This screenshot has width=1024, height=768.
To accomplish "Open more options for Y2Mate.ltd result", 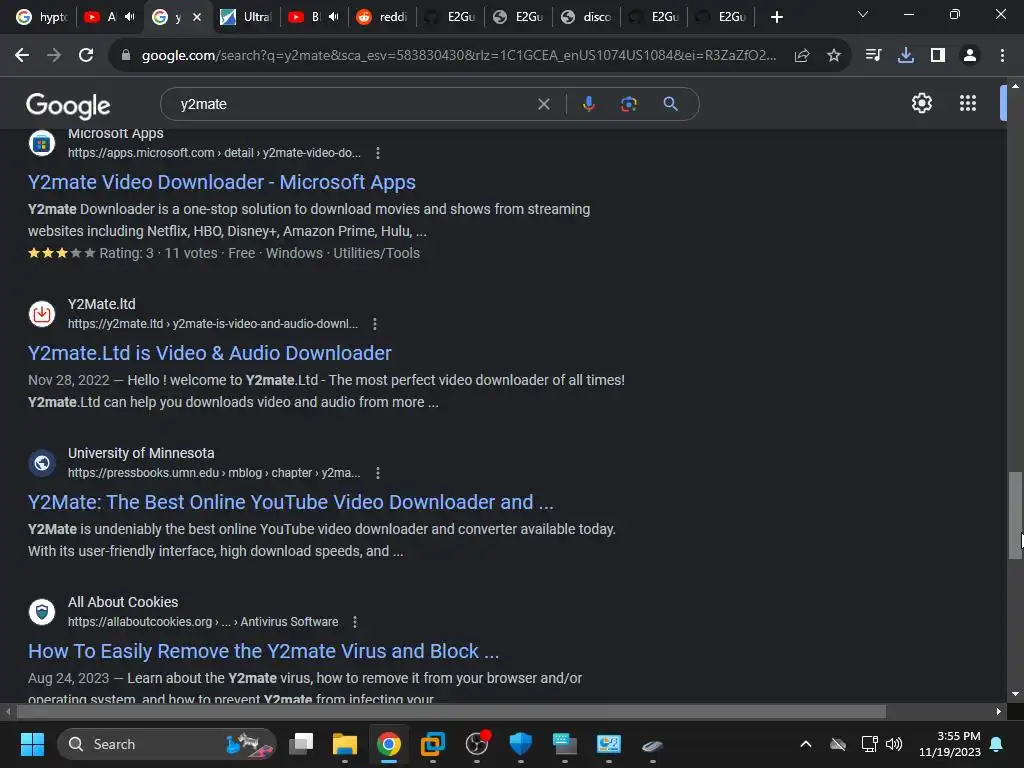I will 375,324.
